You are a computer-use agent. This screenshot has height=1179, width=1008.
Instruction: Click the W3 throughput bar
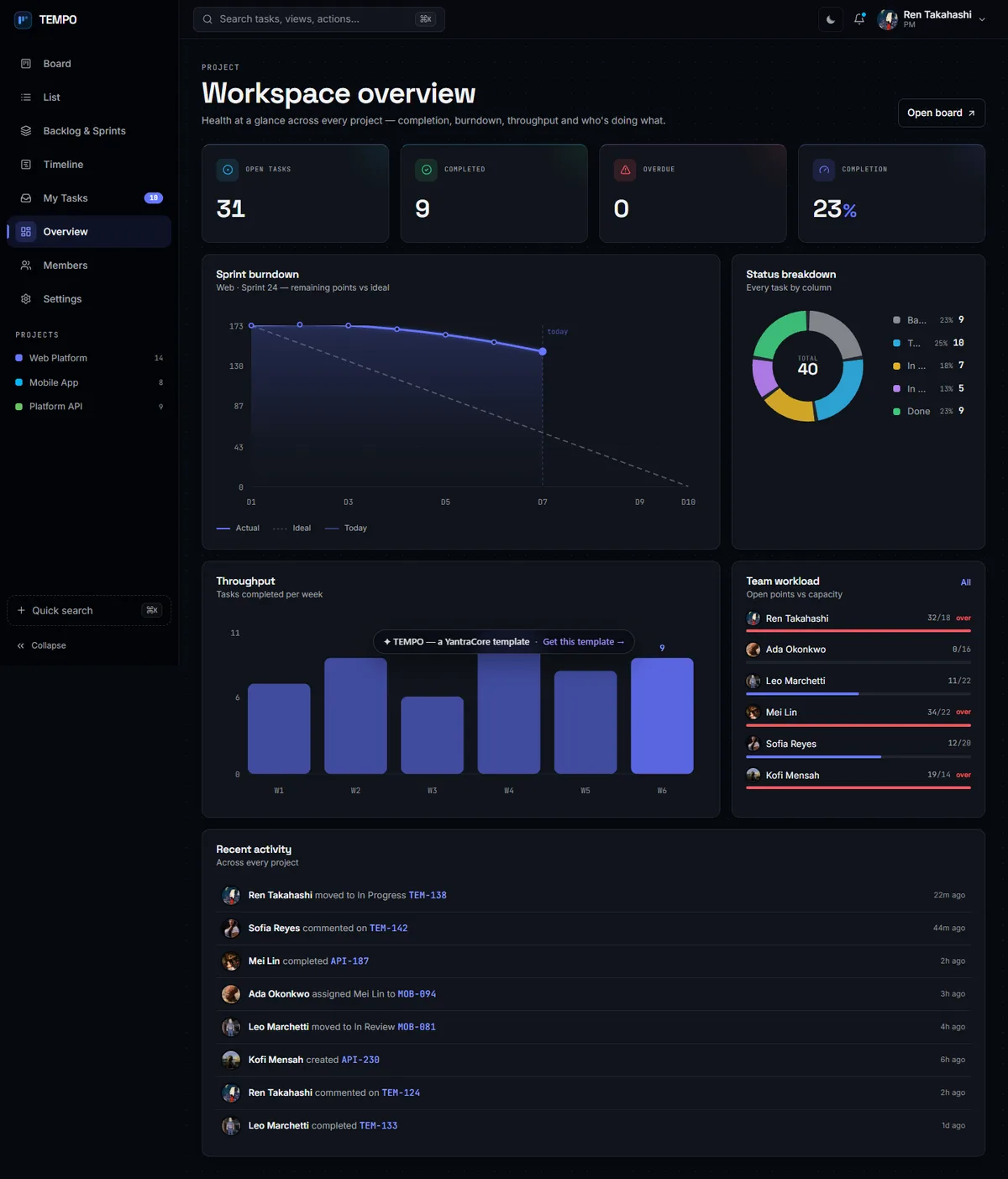pyautogui.click(x=433, y=735)
